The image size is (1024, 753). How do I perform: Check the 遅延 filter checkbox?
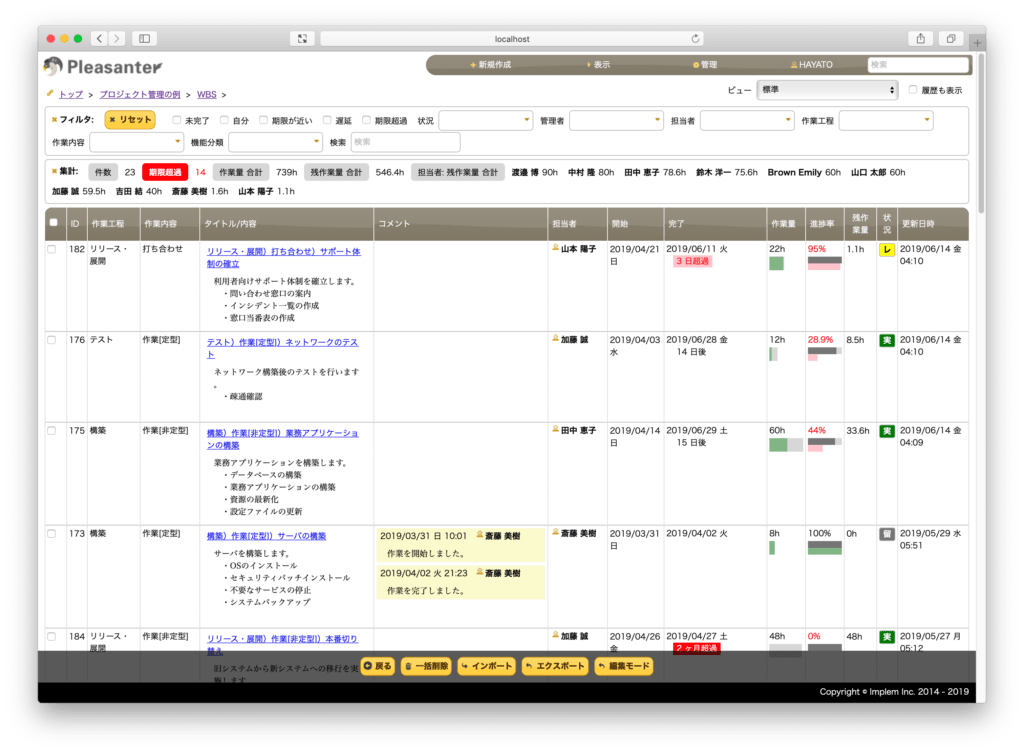327,120
